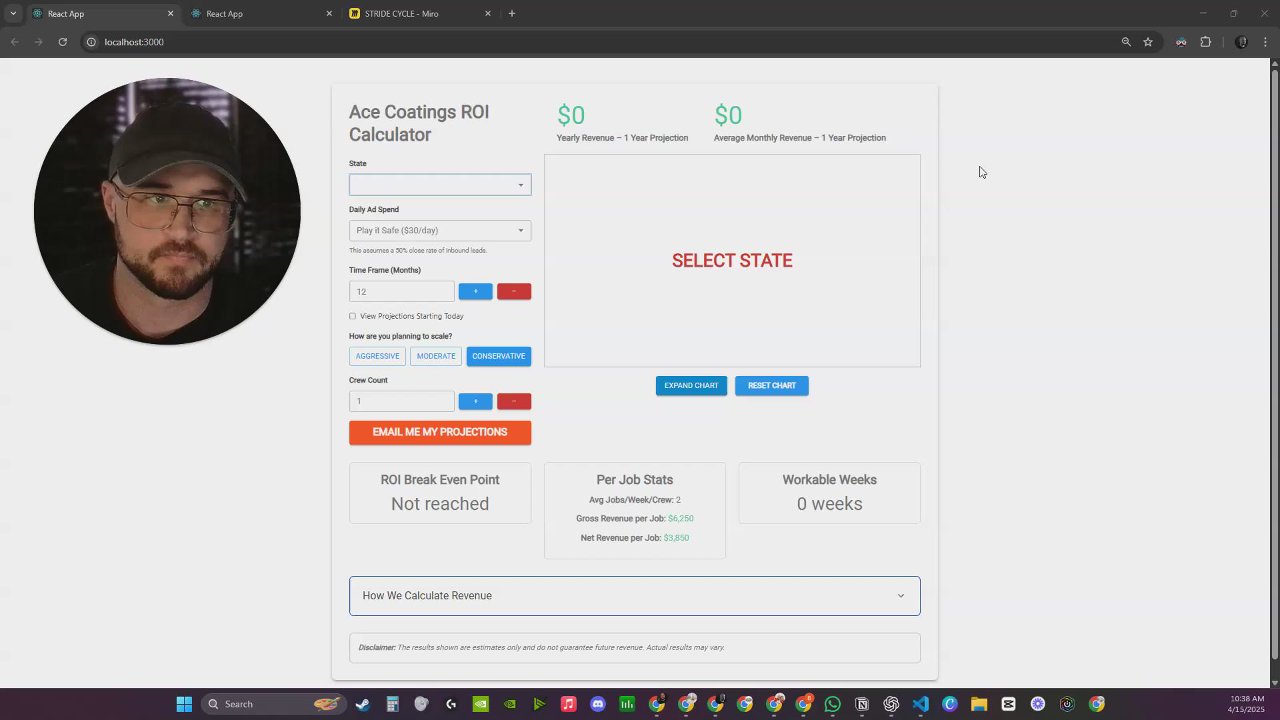
Task: Open the browser extensions puzzle icon
Action: coord(1205,42)
